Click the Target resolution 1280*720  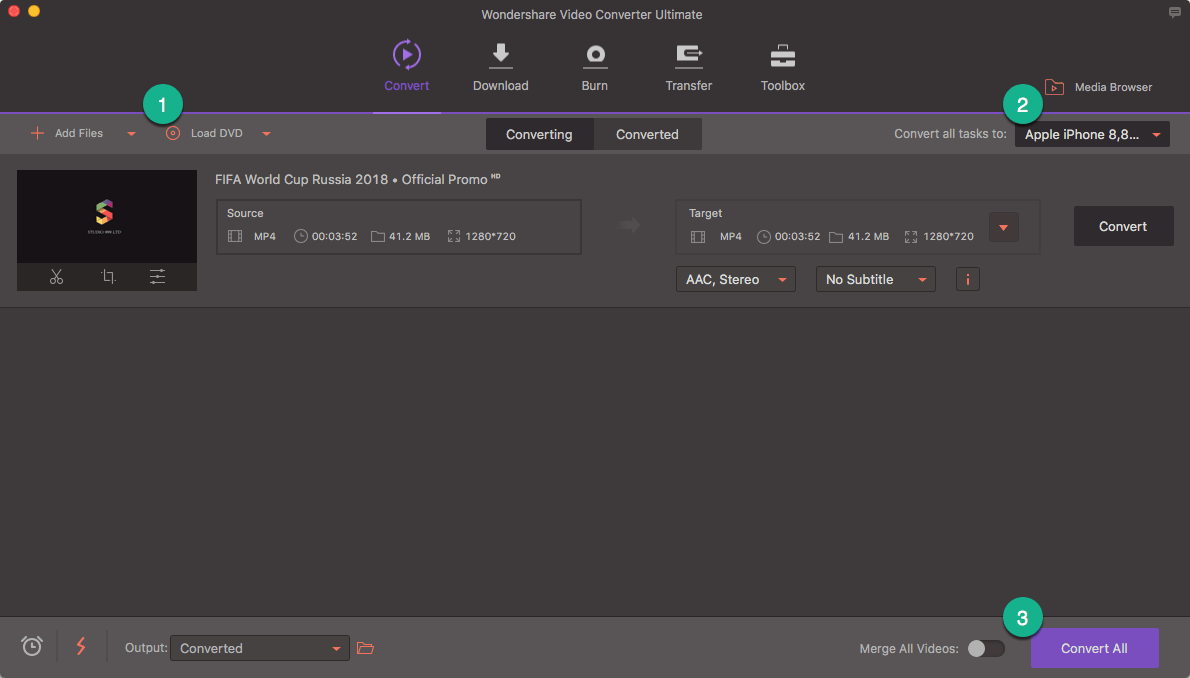point(948,237)
